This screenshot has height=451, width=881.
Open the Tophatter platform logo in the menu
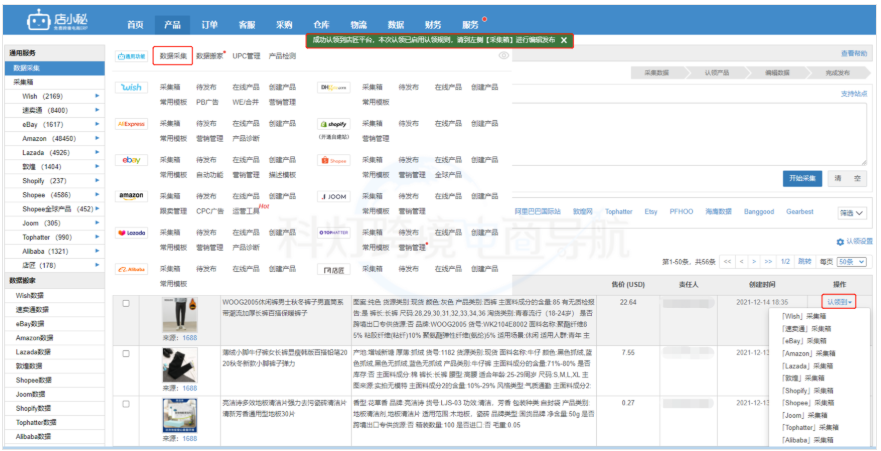tap(334, 233)
